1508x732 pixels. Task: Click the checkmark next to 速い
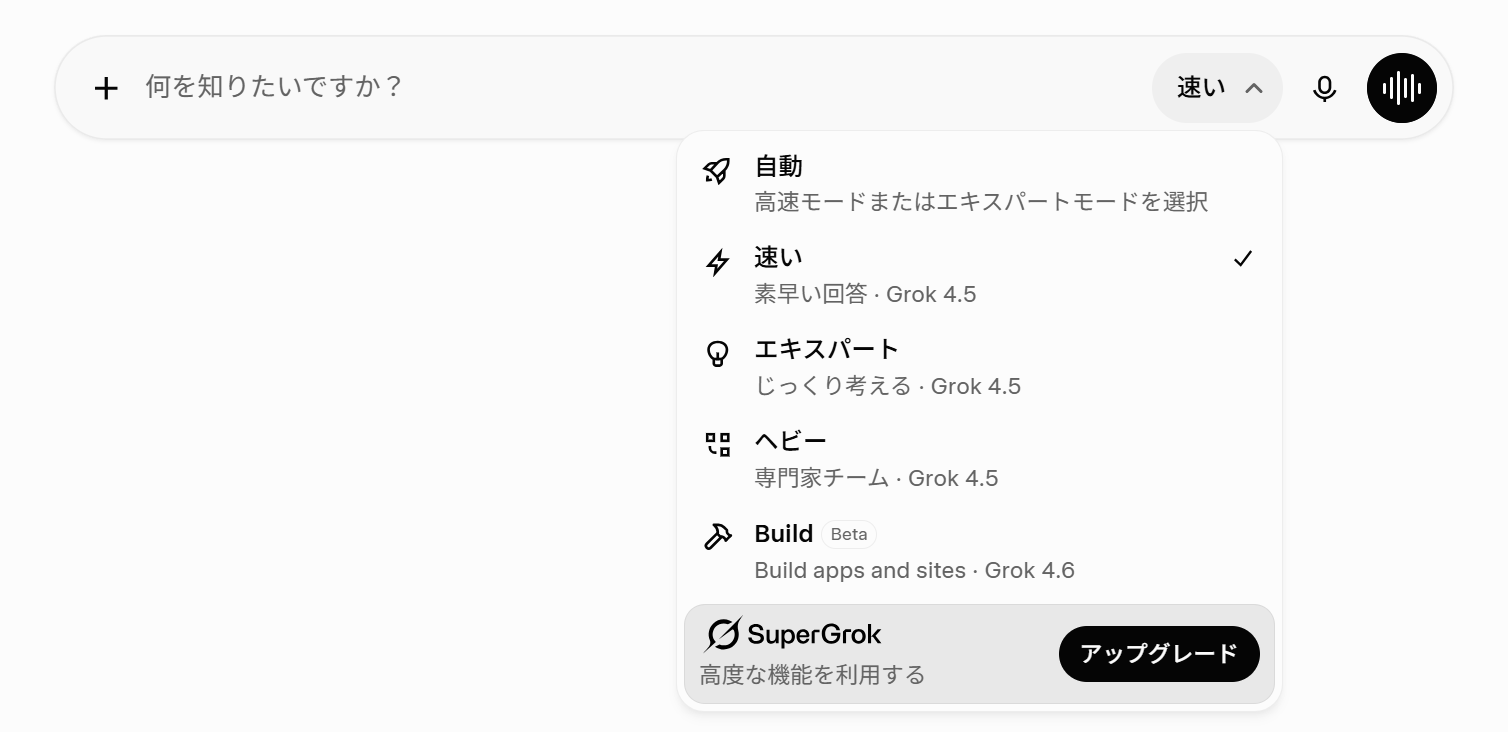point(1243,259)
